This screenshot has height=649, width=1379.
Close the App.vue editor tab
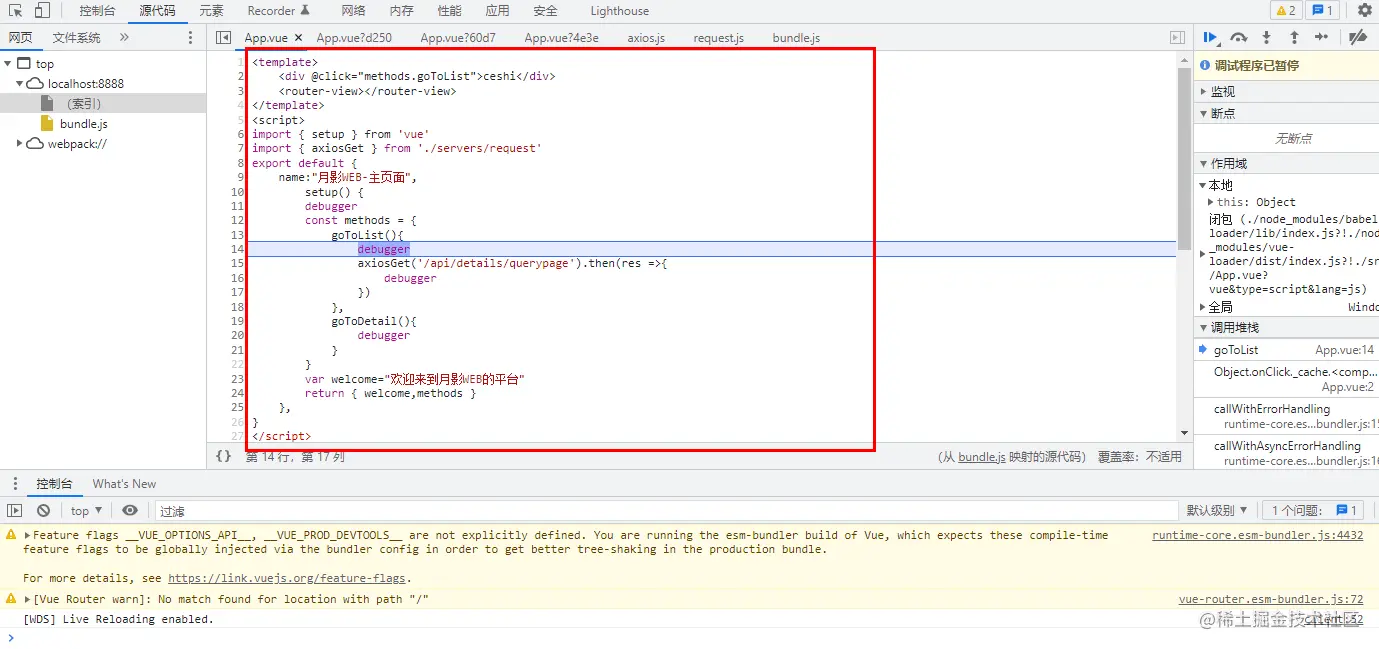[x=298, y=38]
